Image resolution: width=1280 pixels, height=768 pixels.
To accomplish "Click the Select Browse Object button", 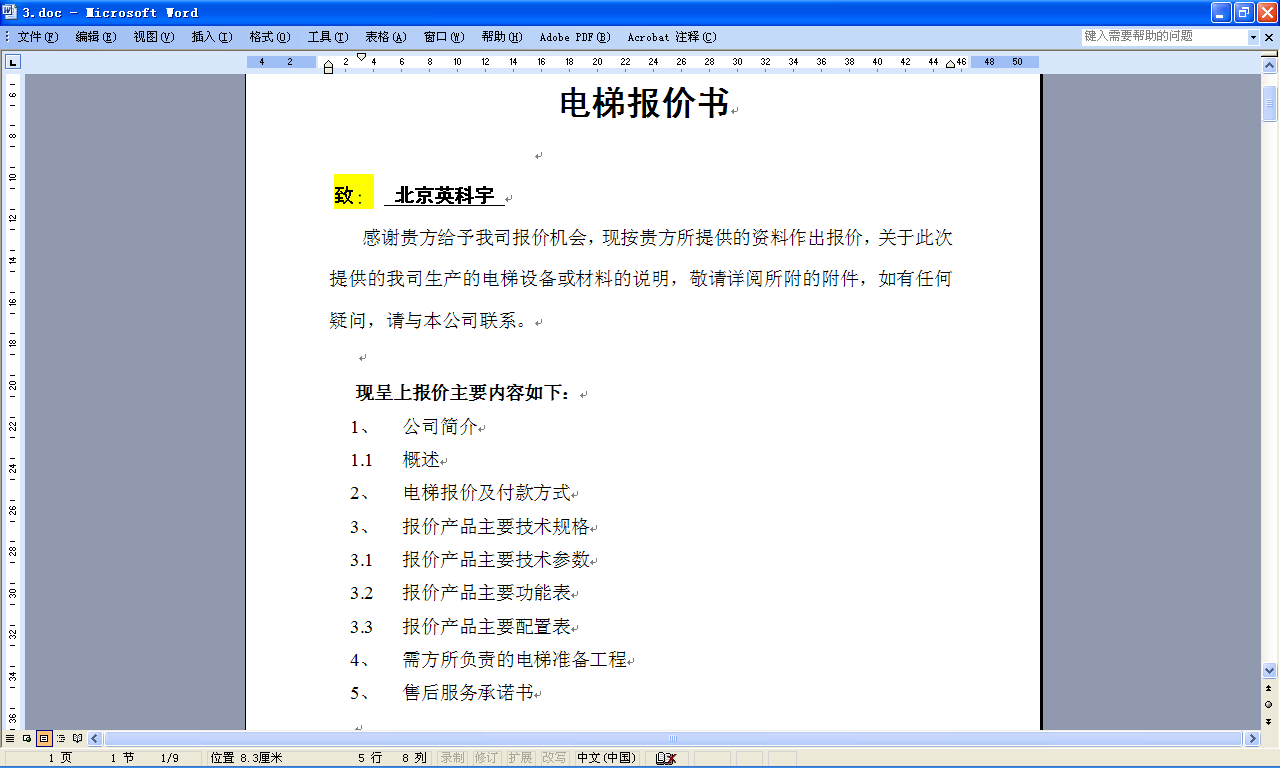I will [x=1269, y=704].
